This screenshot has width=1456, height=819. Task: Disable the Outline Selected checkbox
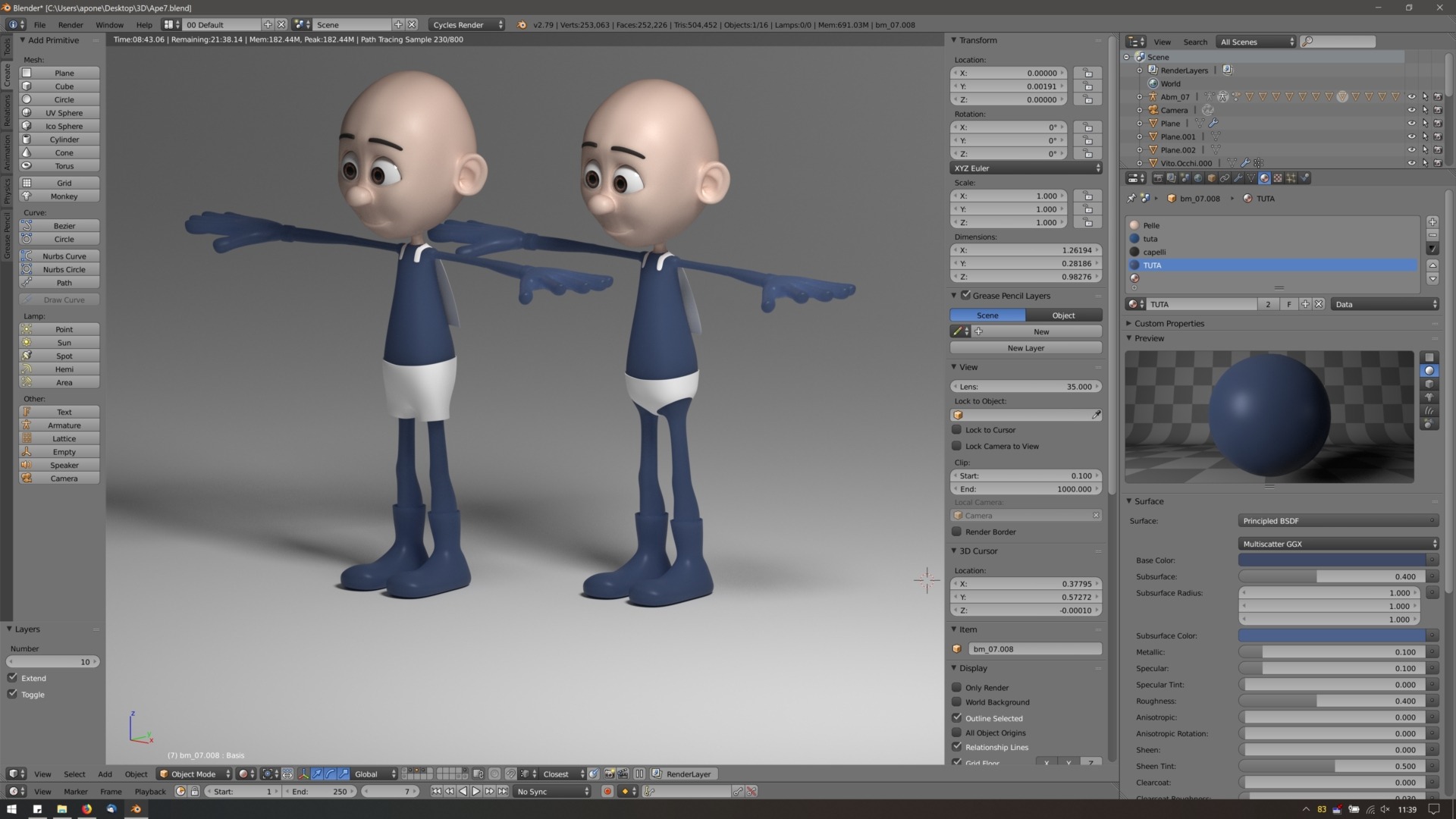957,717
